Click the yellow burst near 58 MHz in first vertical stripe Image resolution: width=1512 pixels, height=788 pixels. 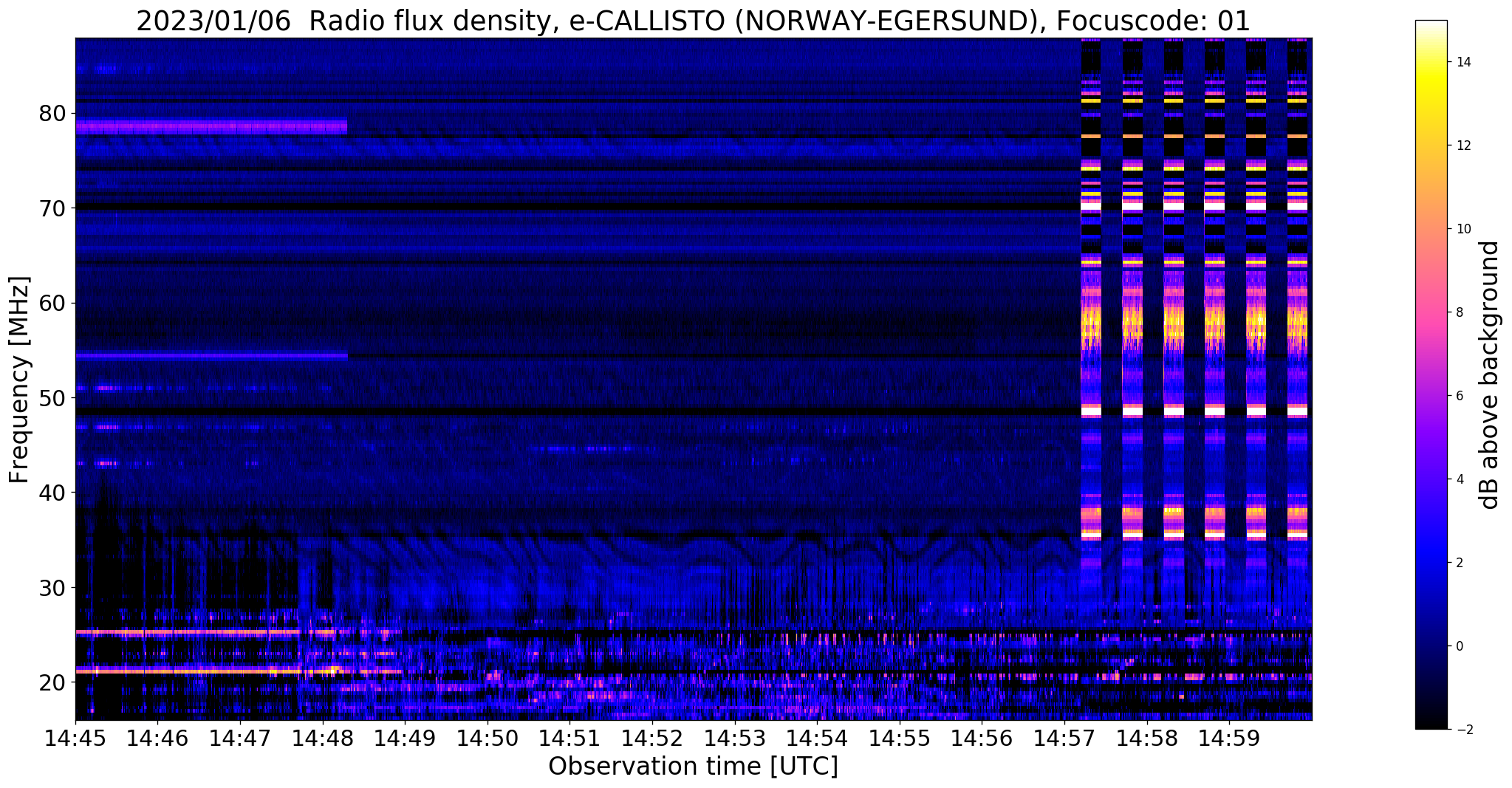pos(1091,323)
